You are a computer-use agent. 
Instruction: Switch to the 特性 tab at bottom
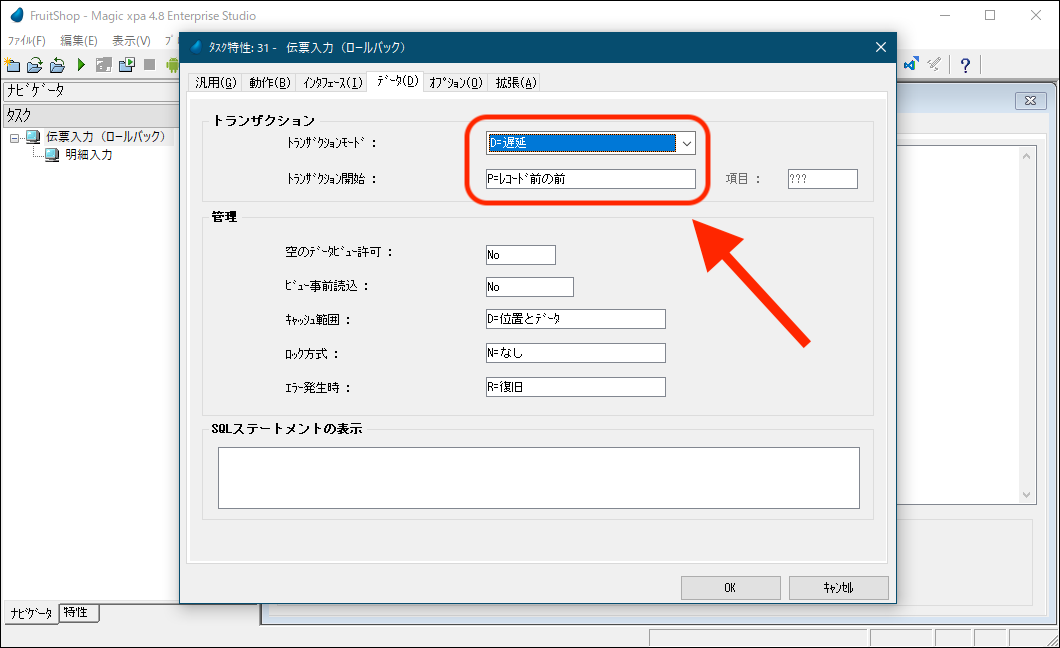pos(79,613)
